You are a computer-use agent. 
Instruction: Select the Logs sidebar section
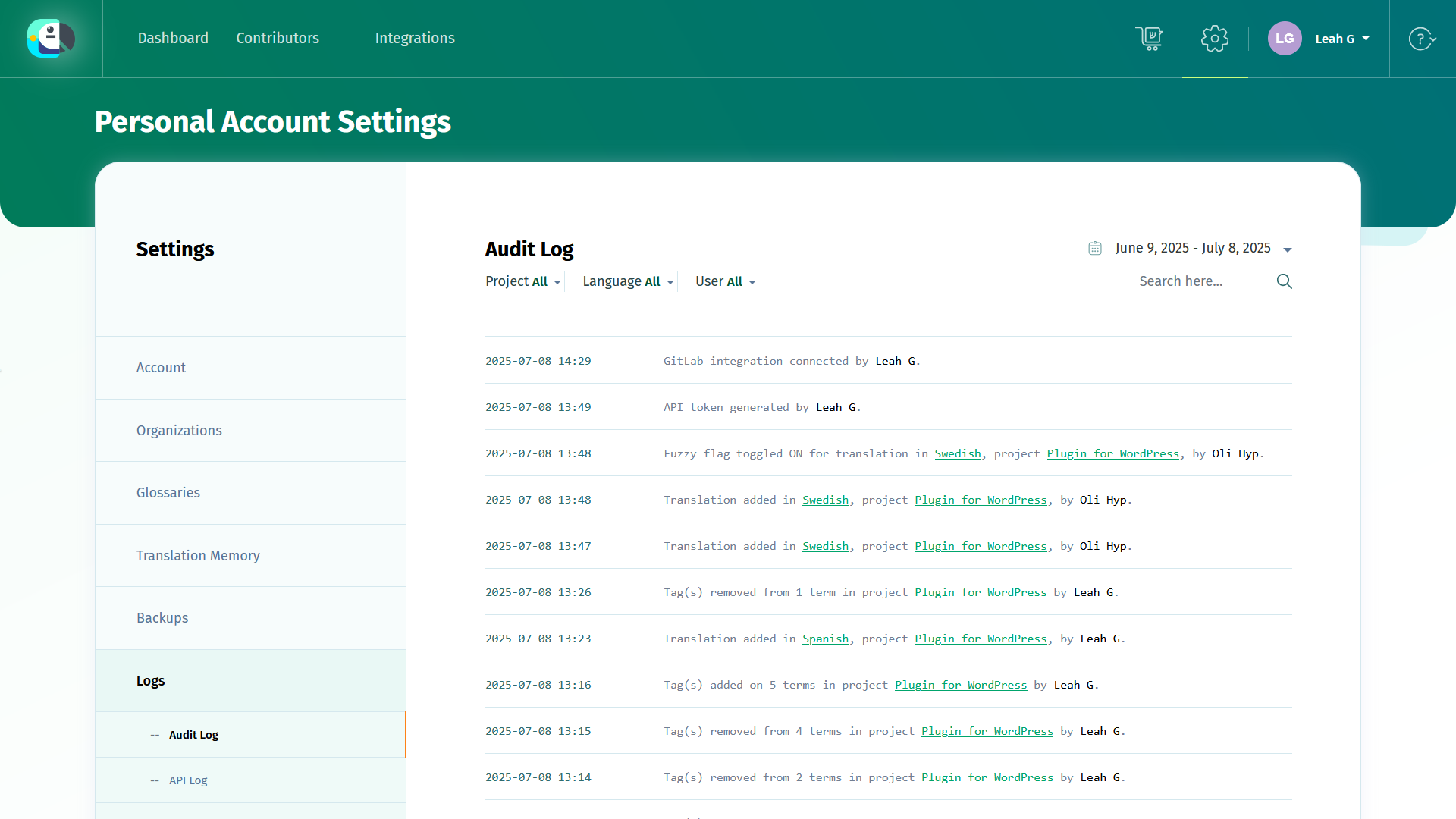250,681
